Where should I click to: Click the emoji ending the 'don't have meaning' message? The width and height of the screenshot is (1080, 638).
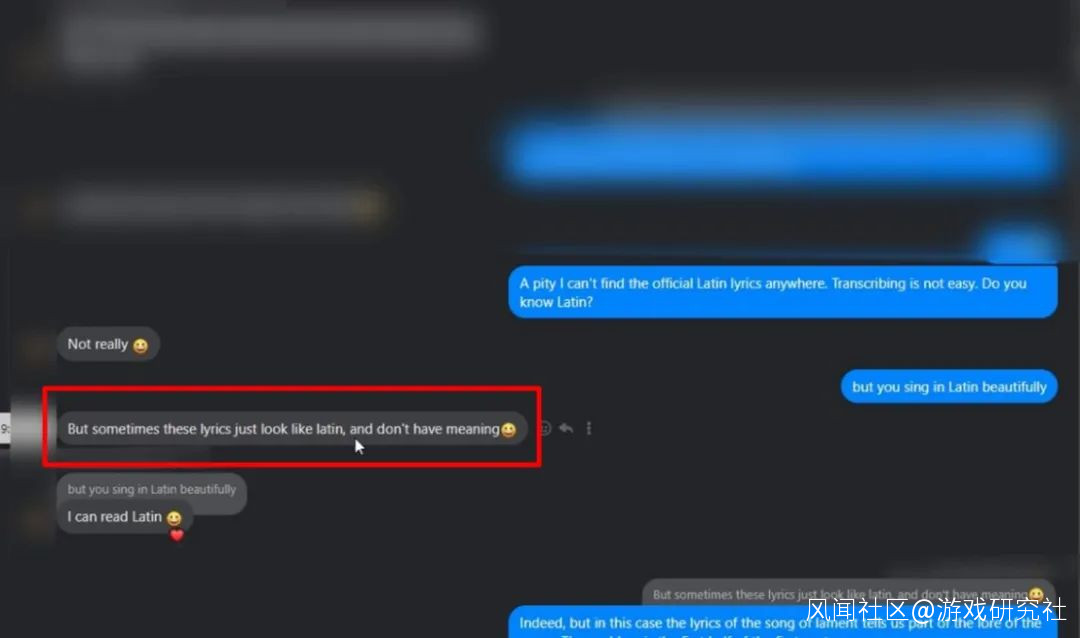[x=508, y=430]
